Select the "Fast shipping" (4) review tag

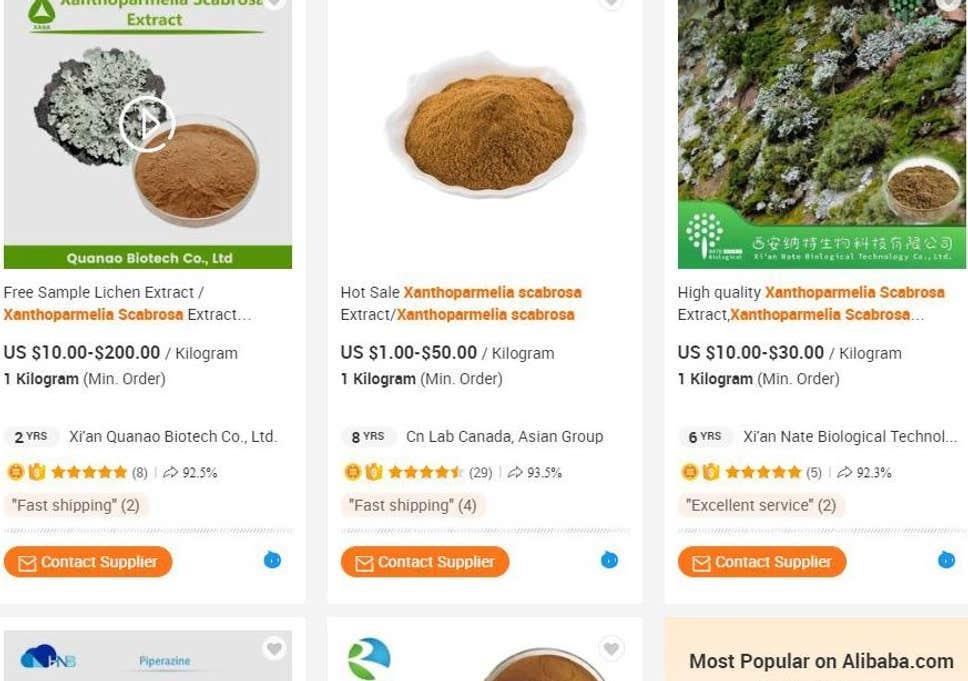click(x=412, y=505)
